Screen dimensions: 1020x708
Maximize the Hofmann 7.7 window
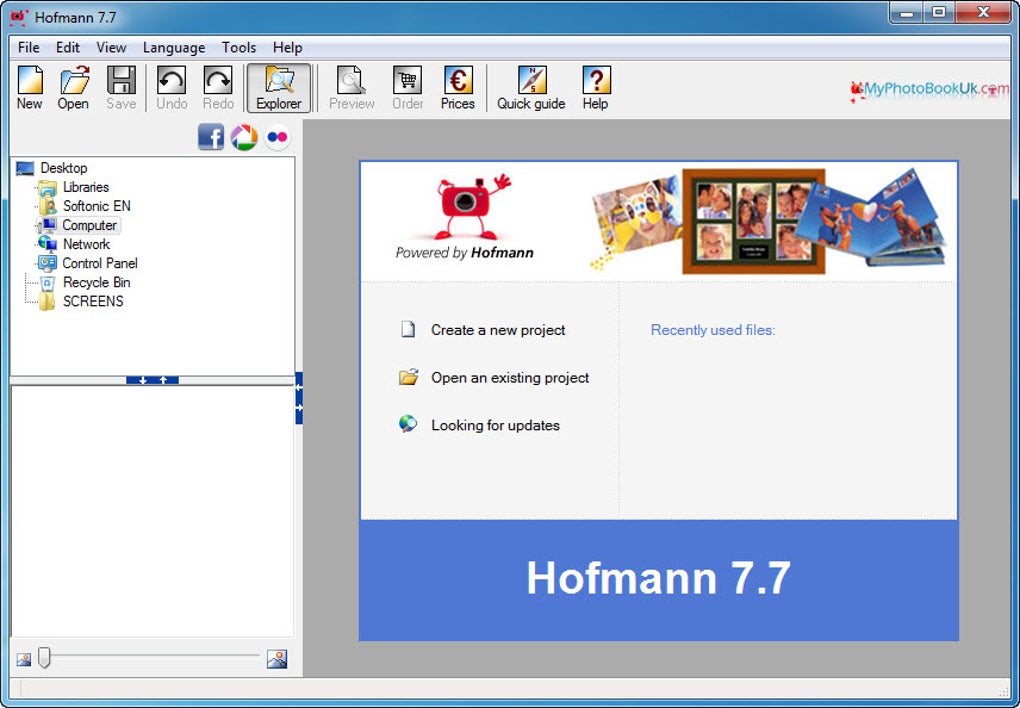[939, 12]
